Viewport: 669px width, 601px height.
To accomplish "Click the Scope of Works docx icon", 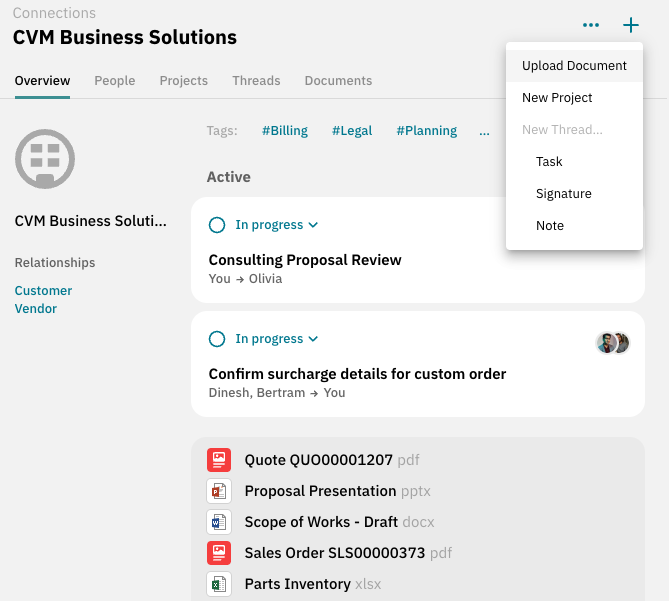I will coord(218,522).
